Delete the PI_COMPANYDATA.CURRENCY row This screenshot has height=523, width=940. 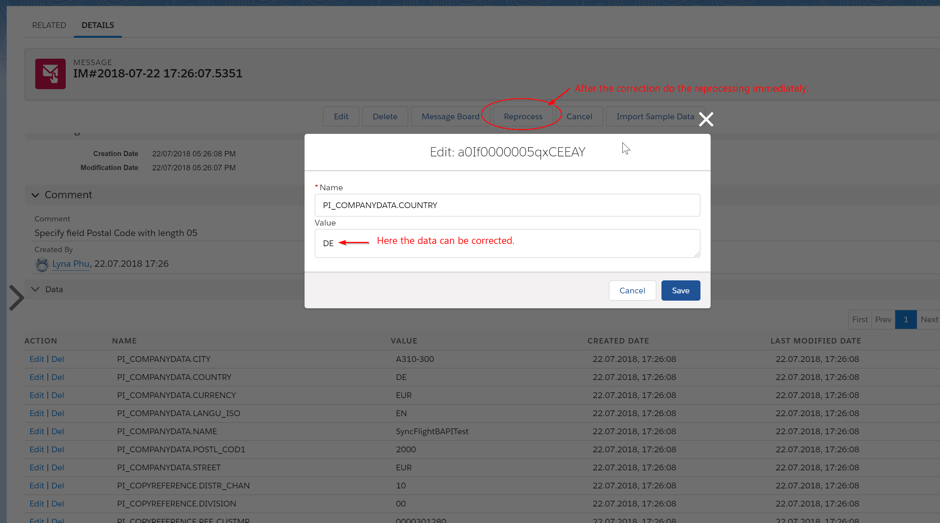coord(58,395)
